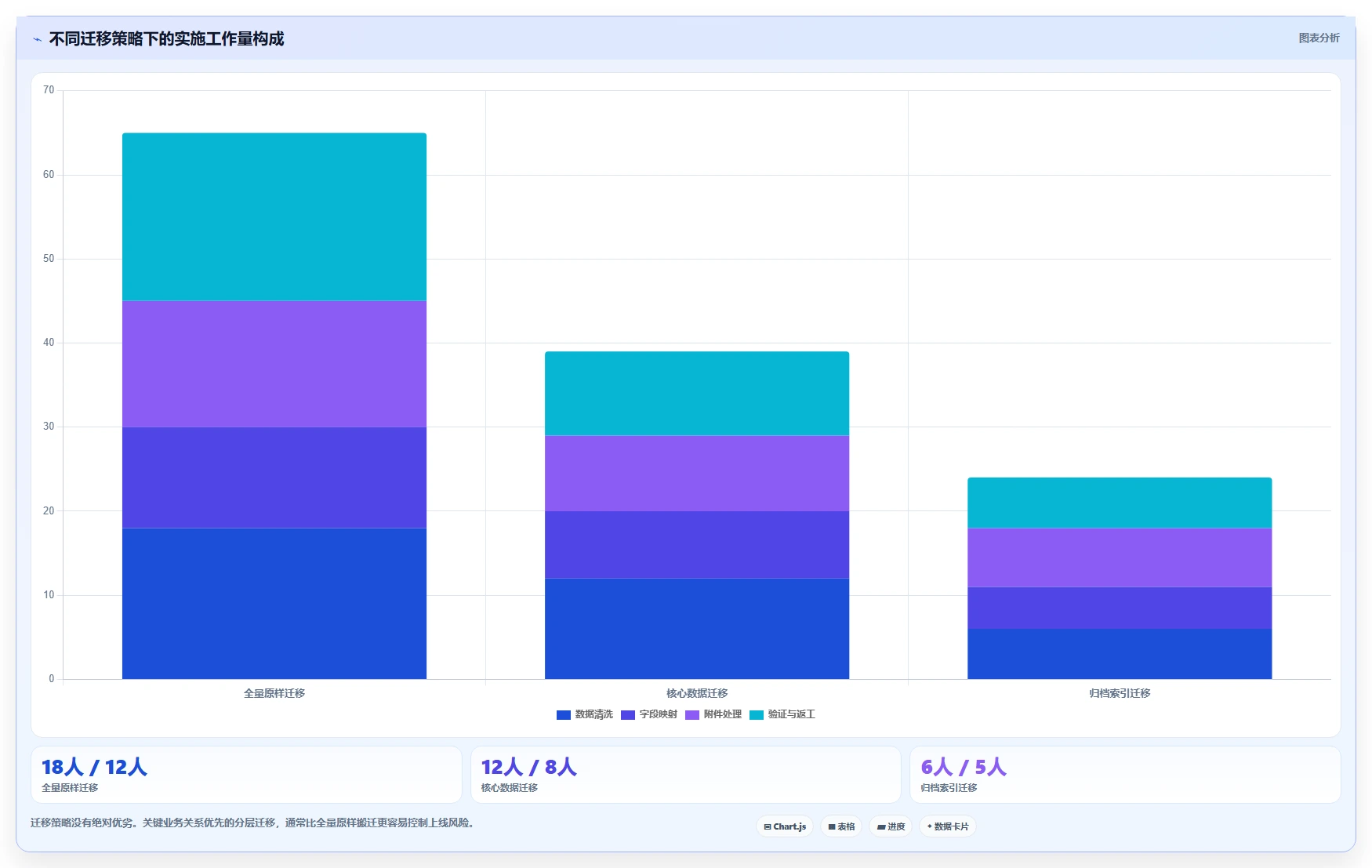Open the 12人 / 8人 stat card
The width and height of the screenshot is (1372, 868).
pos(686,775)
